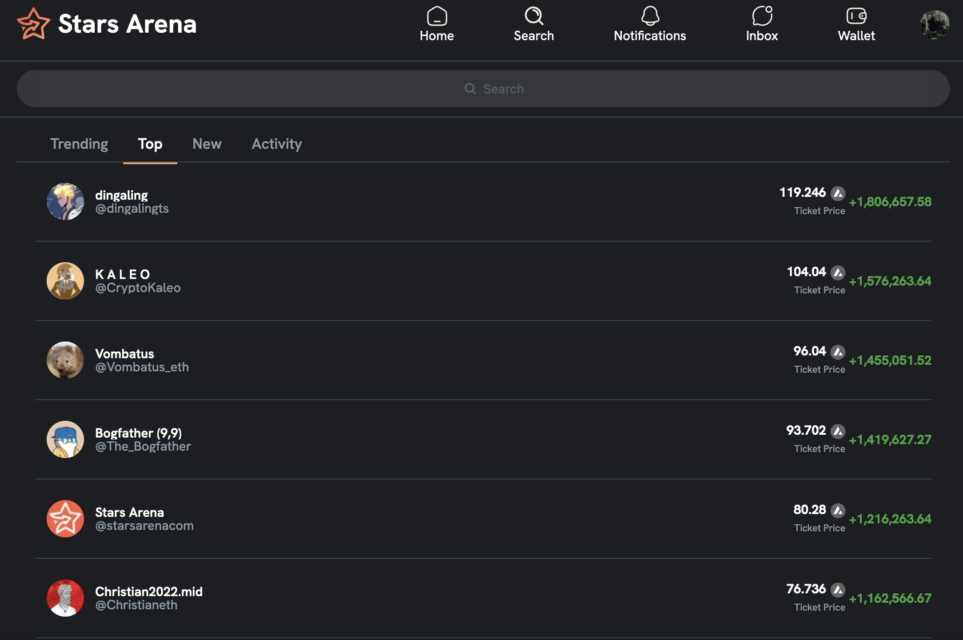Viewport: 963px width, 640px height.
Task: Select ticket price 93.702
Action: [806, 431]
